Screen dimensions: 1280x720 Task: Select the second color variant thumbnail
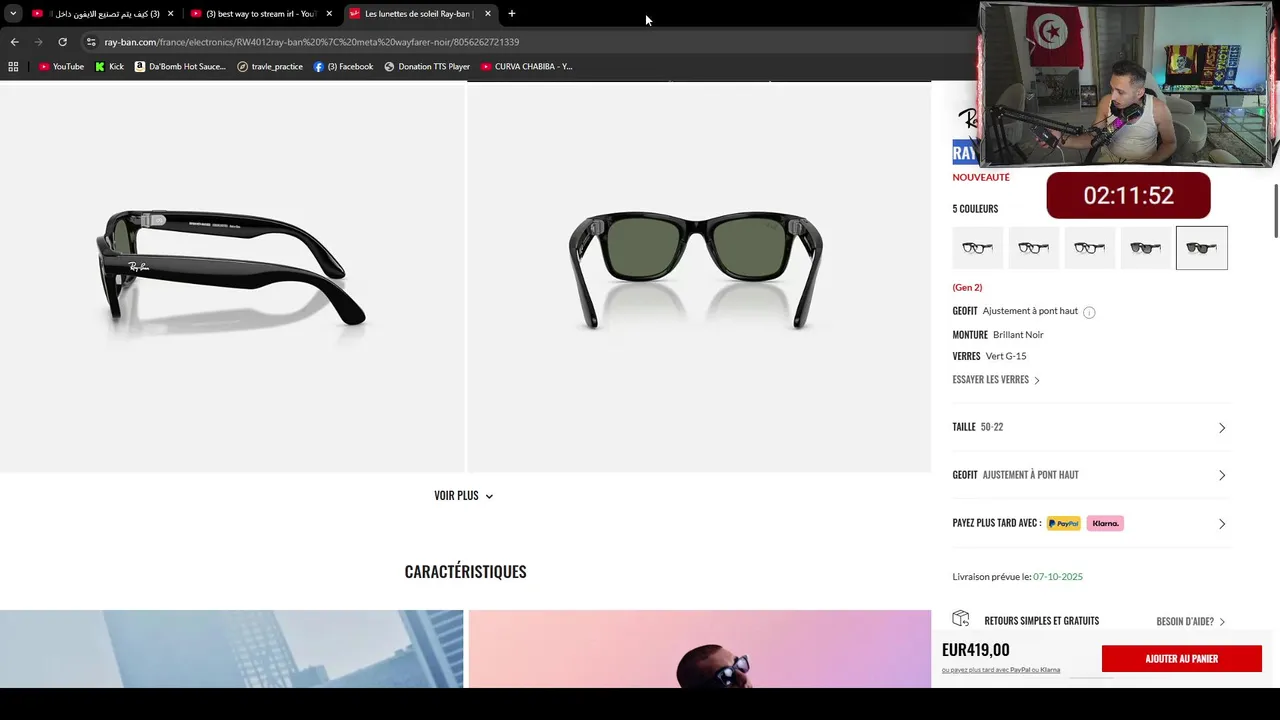point(1034,248)
